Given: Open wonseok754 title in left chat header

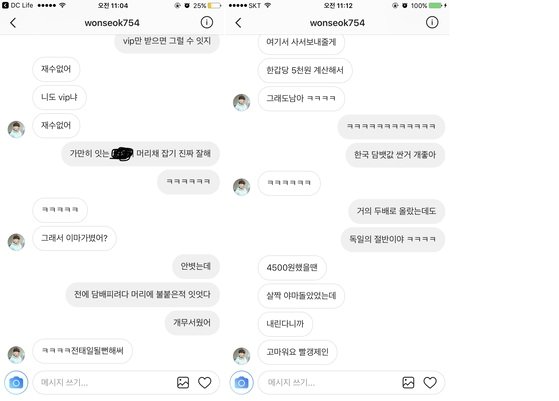Looking at the screenshot, I should pyautogui.click(x=112, y=23).
